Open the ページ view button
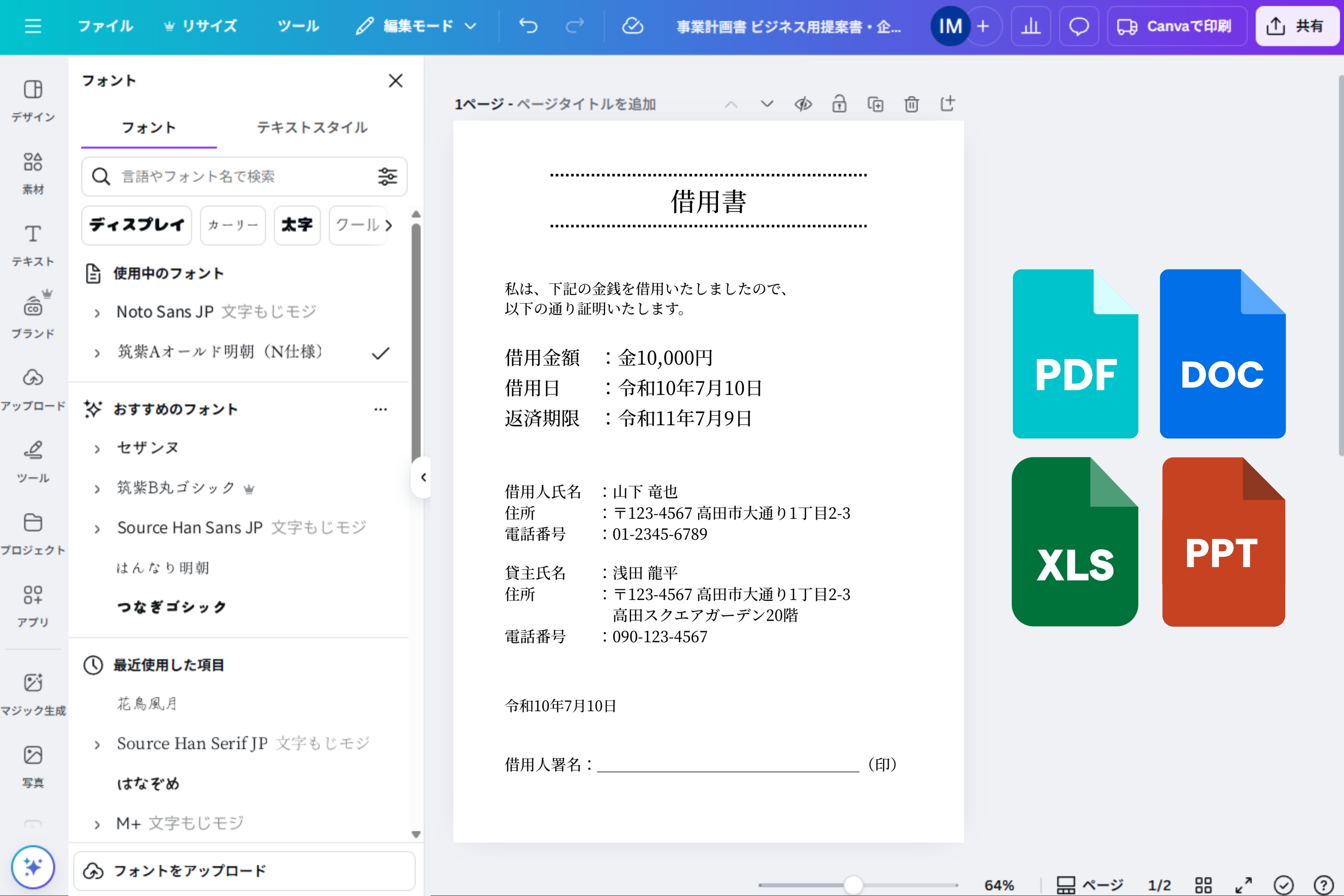The image size is (1344, 896). [x=1090, y=885]
